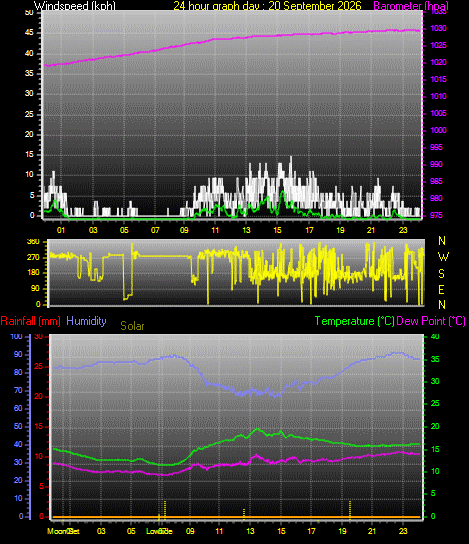Select the Solar legend label
The width and height of the screenshot is (469, 544).
[x=132, y=326]
